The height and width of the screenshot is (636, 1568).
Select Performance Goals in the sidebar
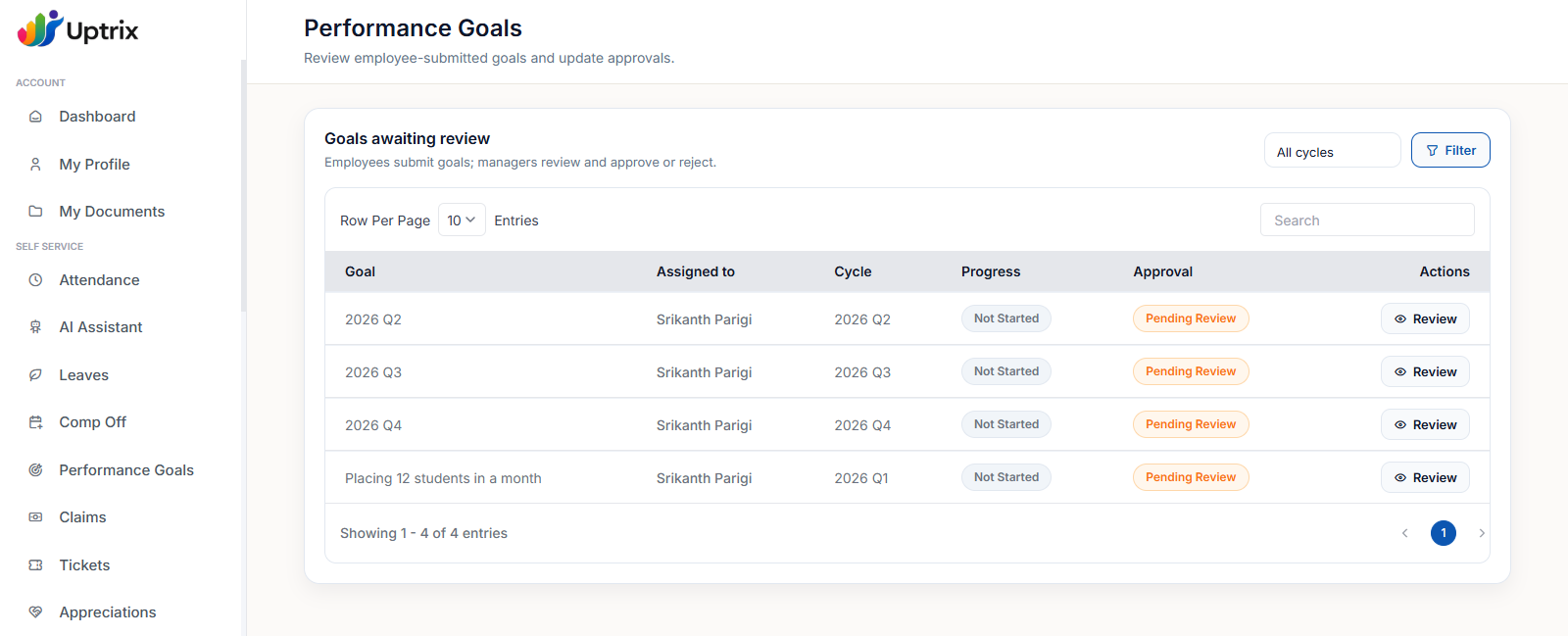point(125,470)
